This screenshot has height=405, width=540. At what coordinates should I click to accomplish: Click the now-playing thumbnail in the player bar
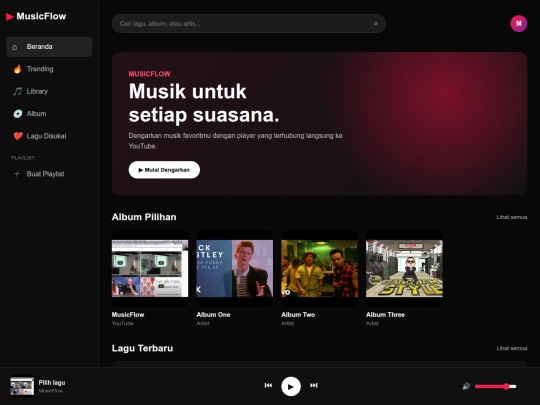click(22, 386)
